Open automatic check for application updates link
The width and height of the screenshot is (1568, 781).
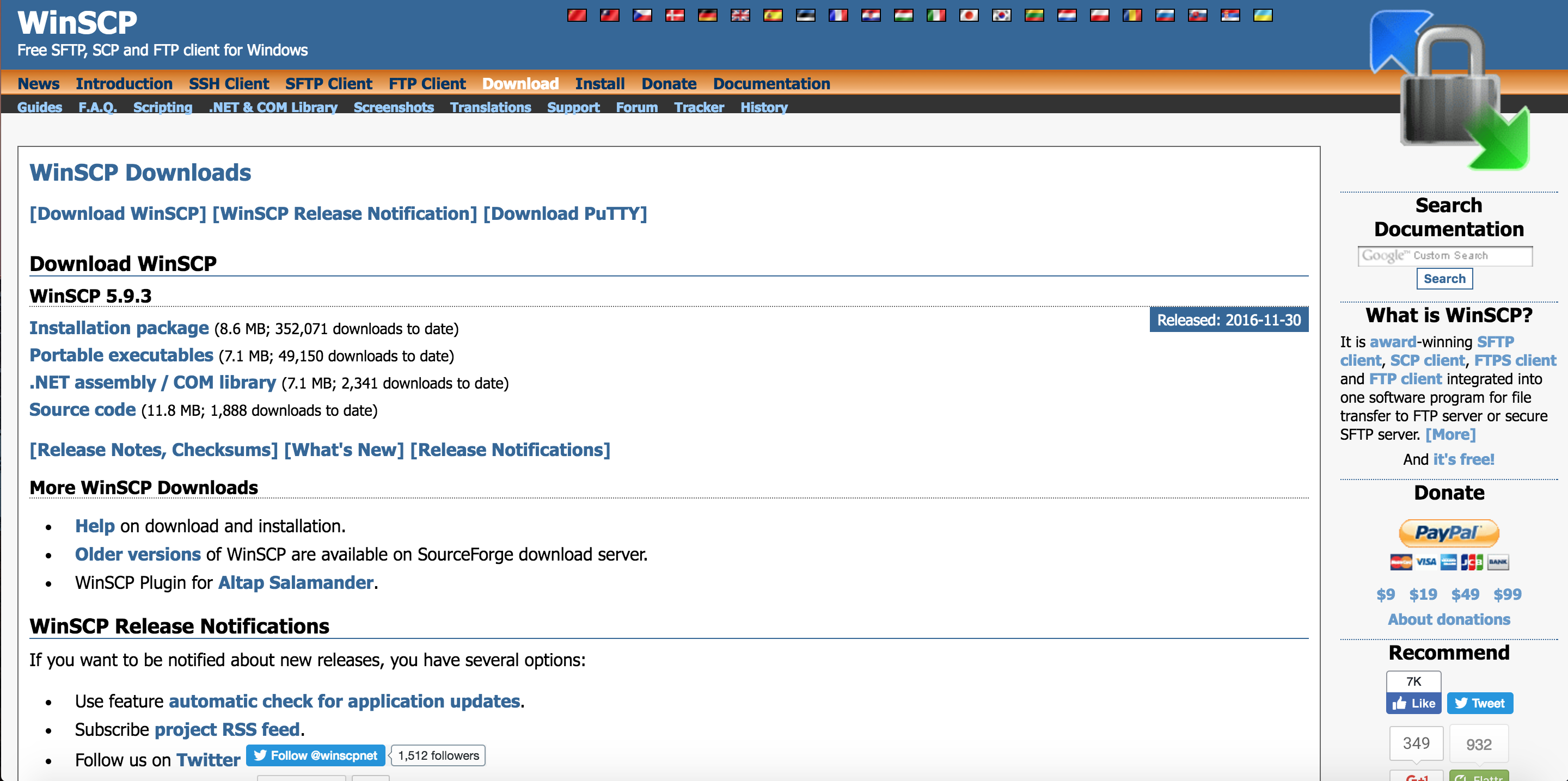tap(345, 702)
